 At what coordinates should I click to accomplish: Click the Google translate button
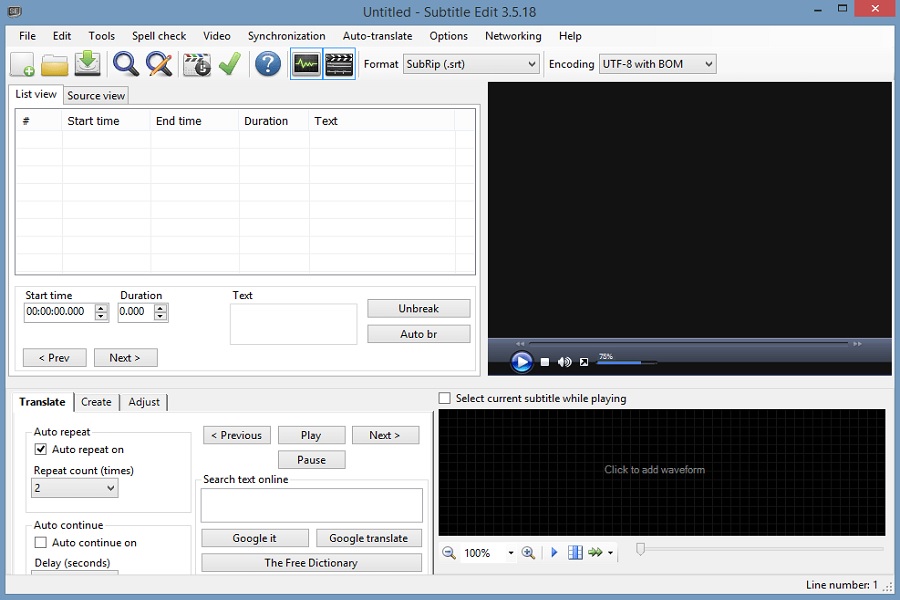pyautogui.click(x=368, y=538)
